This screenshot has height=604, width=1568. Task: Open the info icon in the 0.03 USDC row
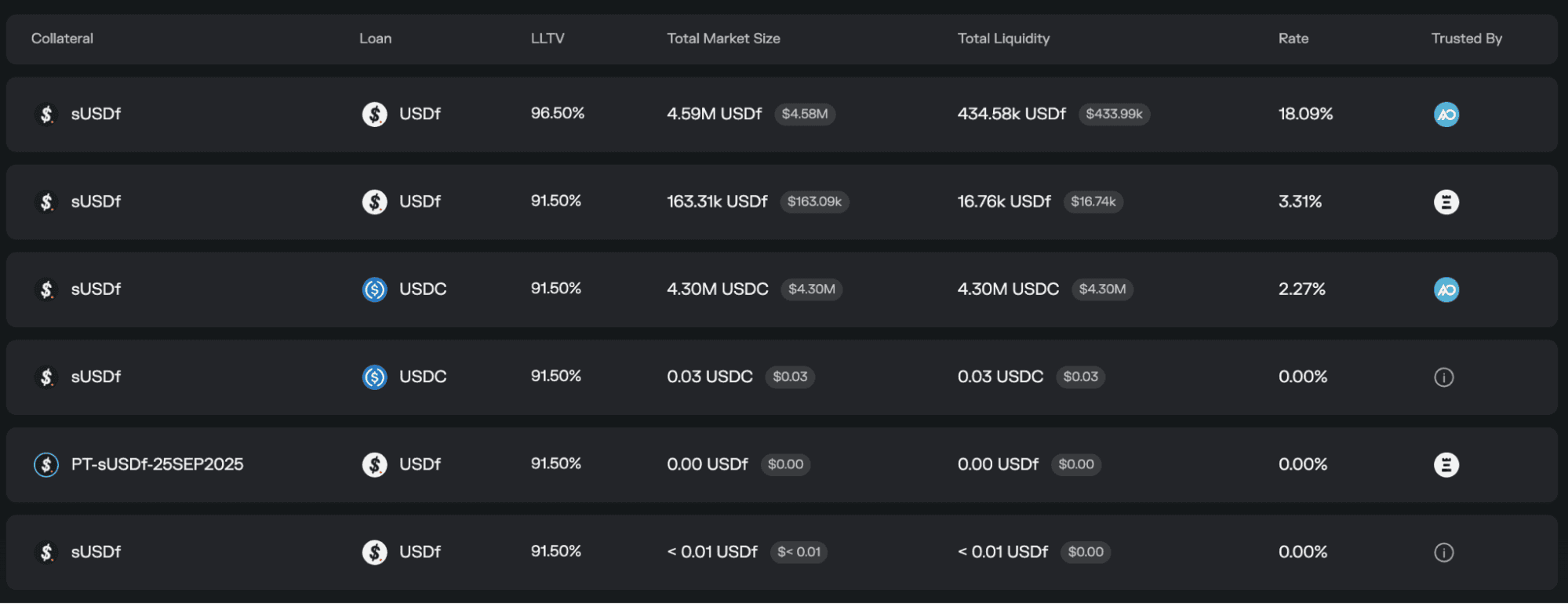1443,377
